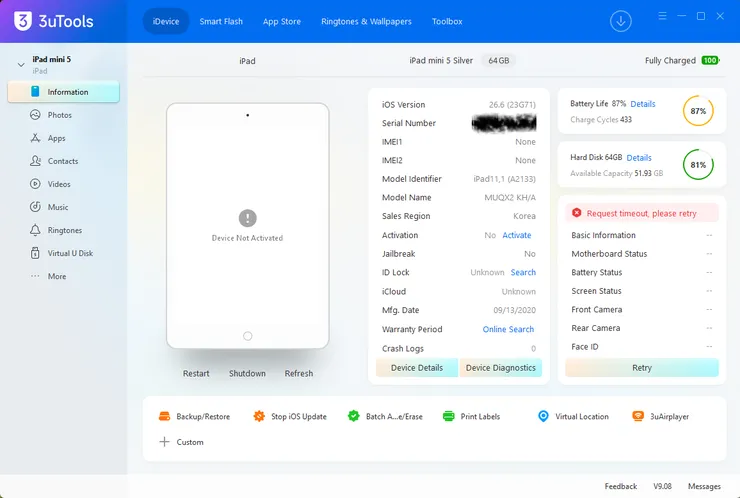
Task: Click the 3uTools logo icon
Action: click(x=23, y=21)
